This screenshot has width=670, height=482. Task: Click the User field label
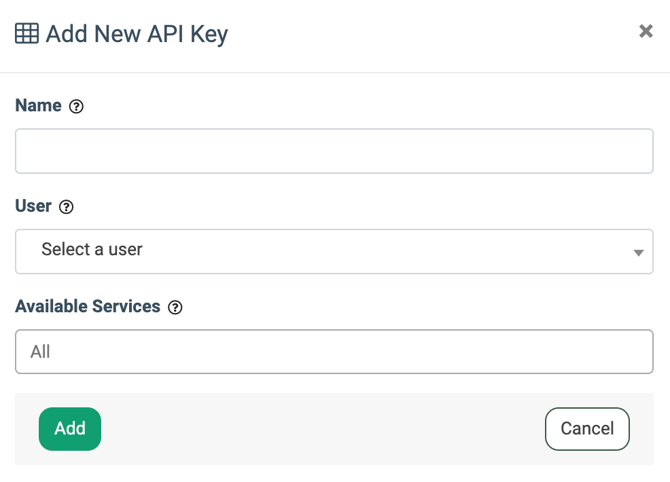[33, 206]
